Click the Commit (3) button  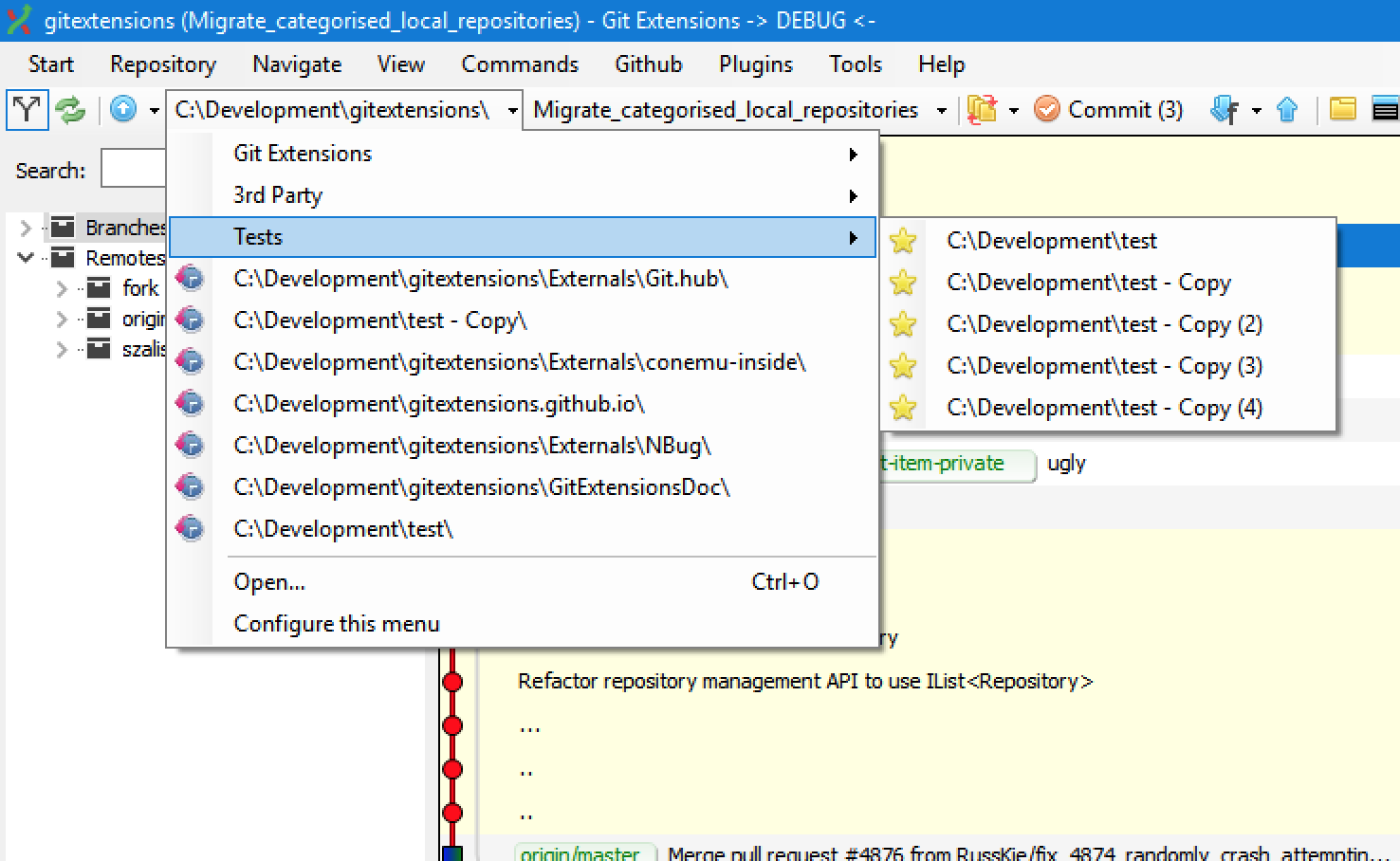pos(1108,109)
